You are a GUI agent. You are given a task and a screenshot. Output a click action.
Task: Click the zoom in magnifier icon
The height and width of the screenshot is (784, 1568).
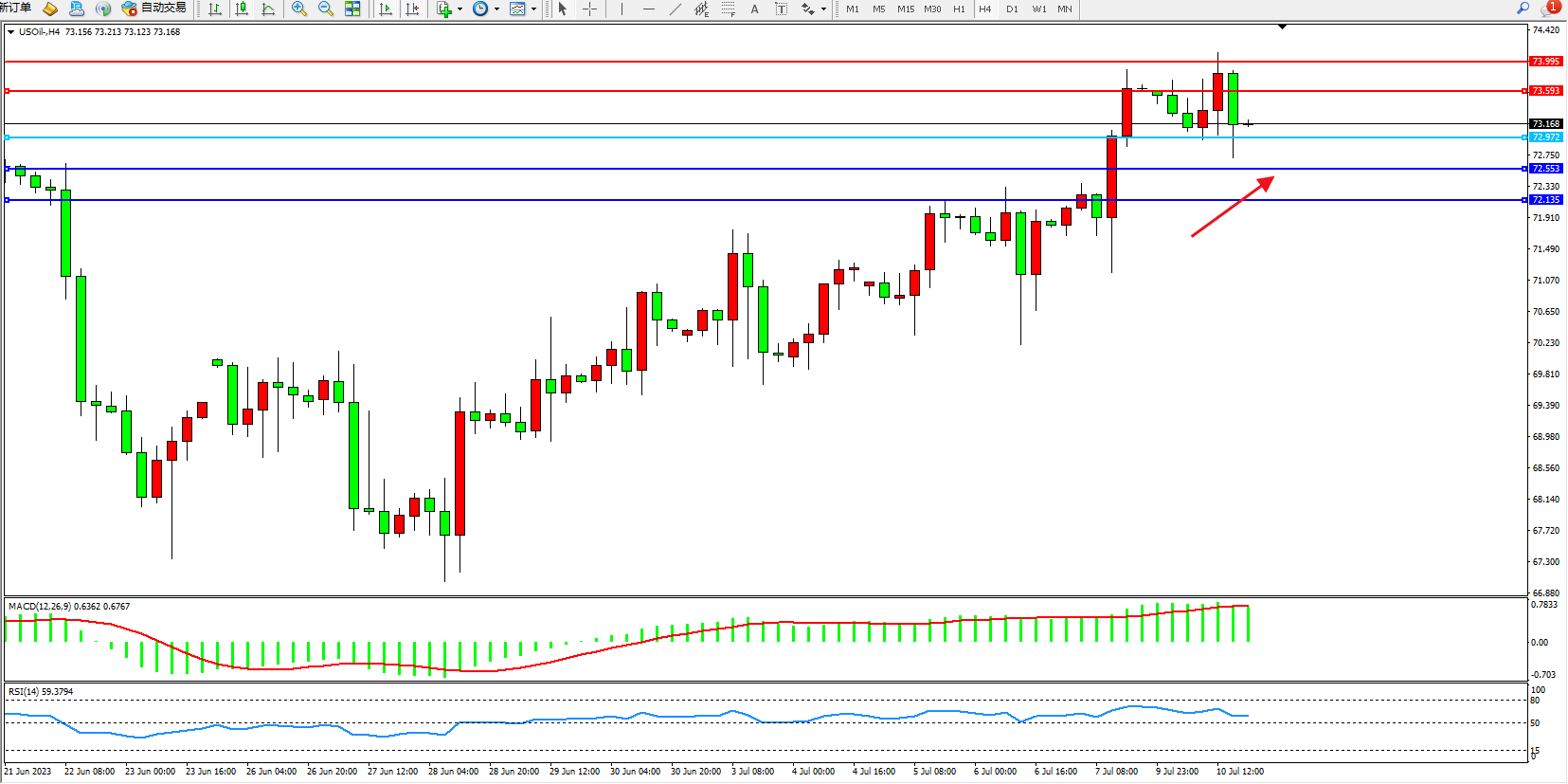[299, 9]
